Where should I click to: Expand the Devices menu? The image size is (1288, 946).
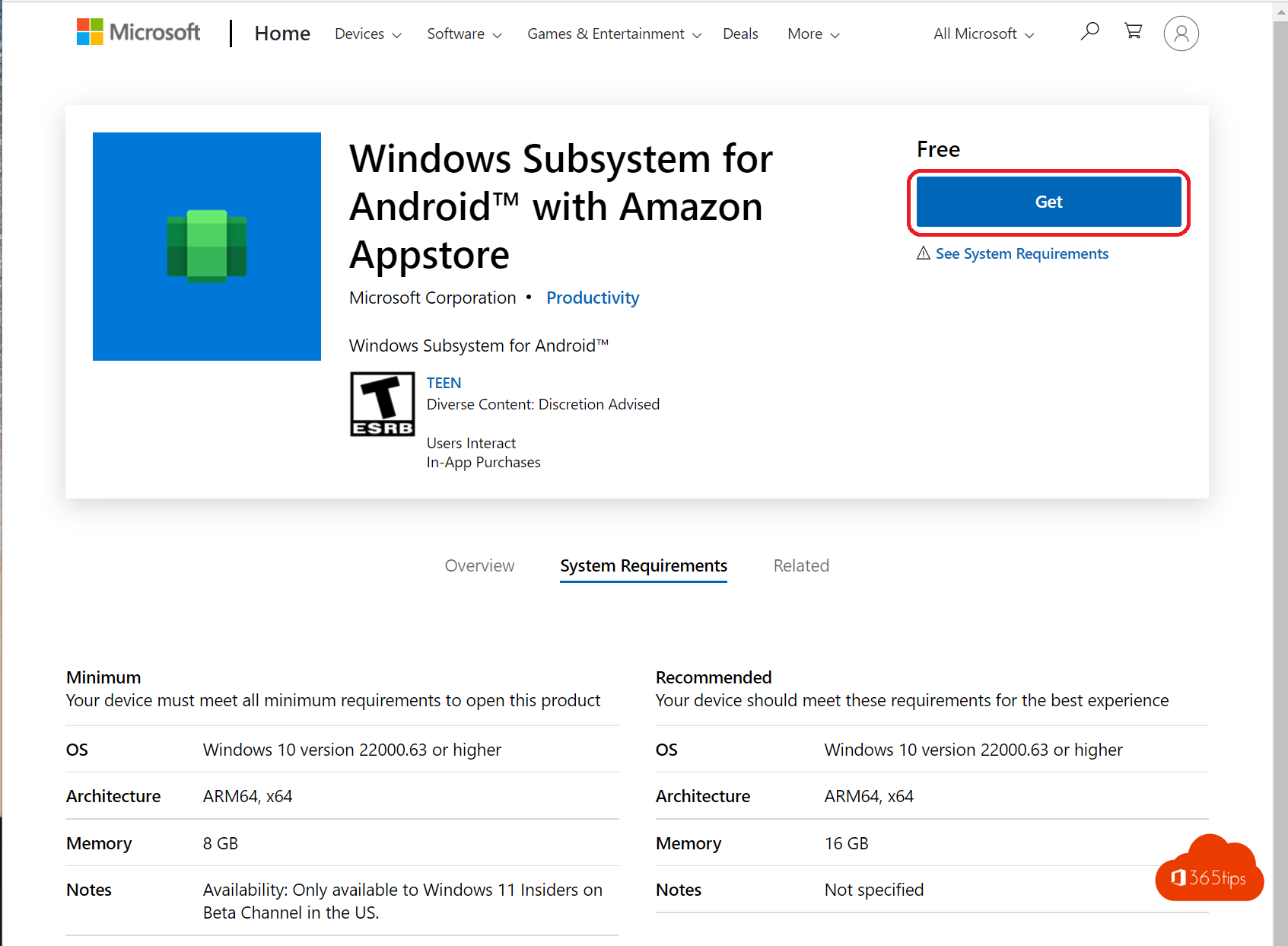click(368, 34)
